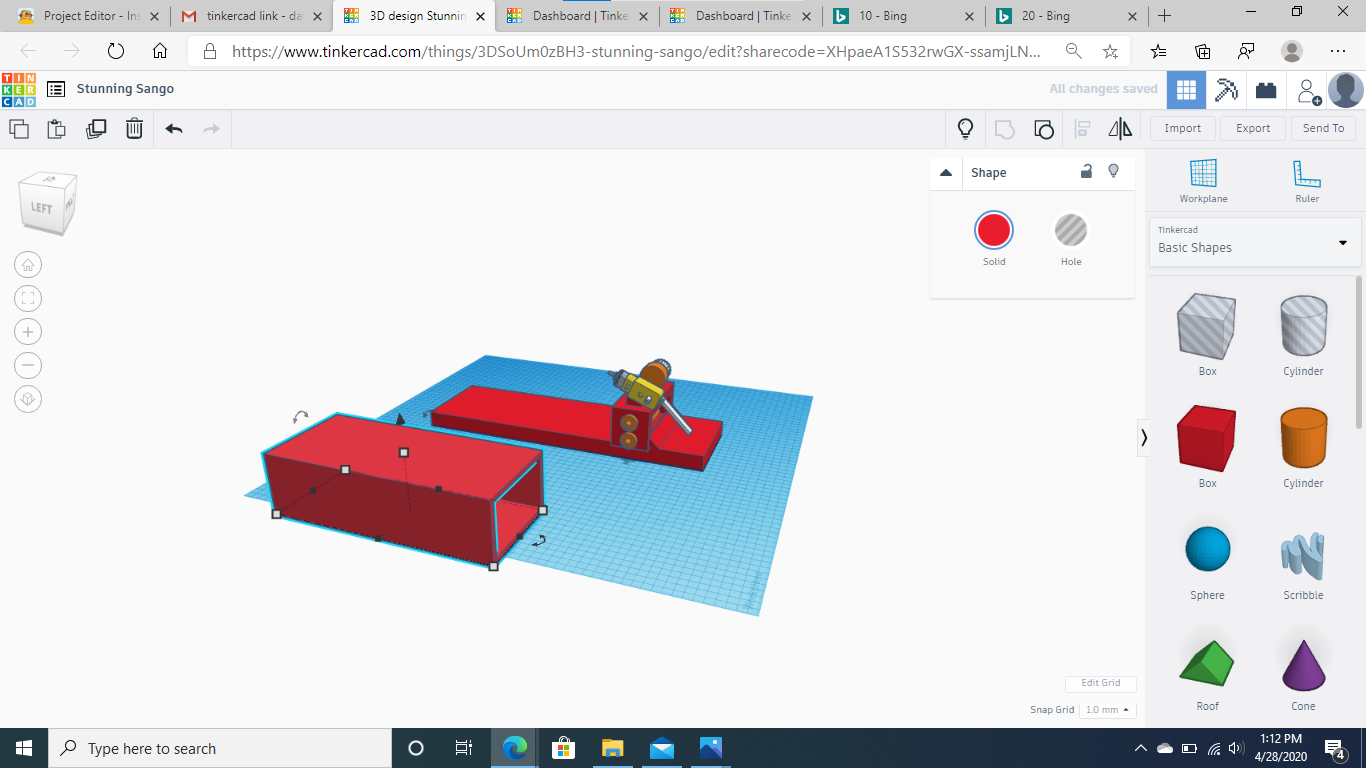Click the browser address bar URL
Viewport: 1366px width, 768px height.
tap(636, 51)
